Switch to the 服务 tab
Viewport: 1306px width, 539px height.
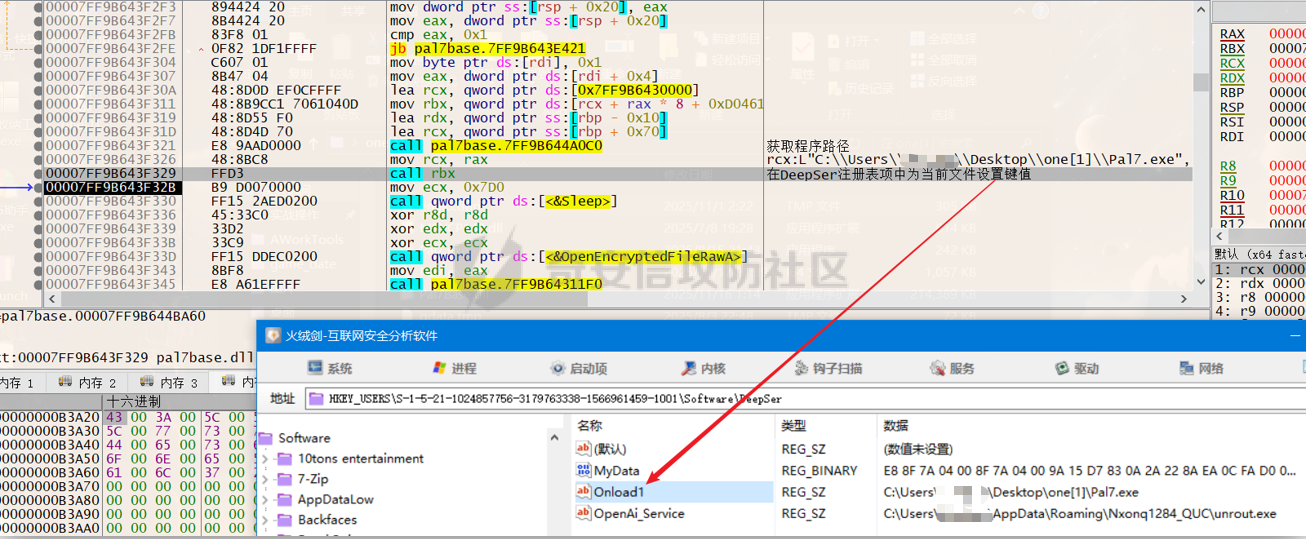951,368
